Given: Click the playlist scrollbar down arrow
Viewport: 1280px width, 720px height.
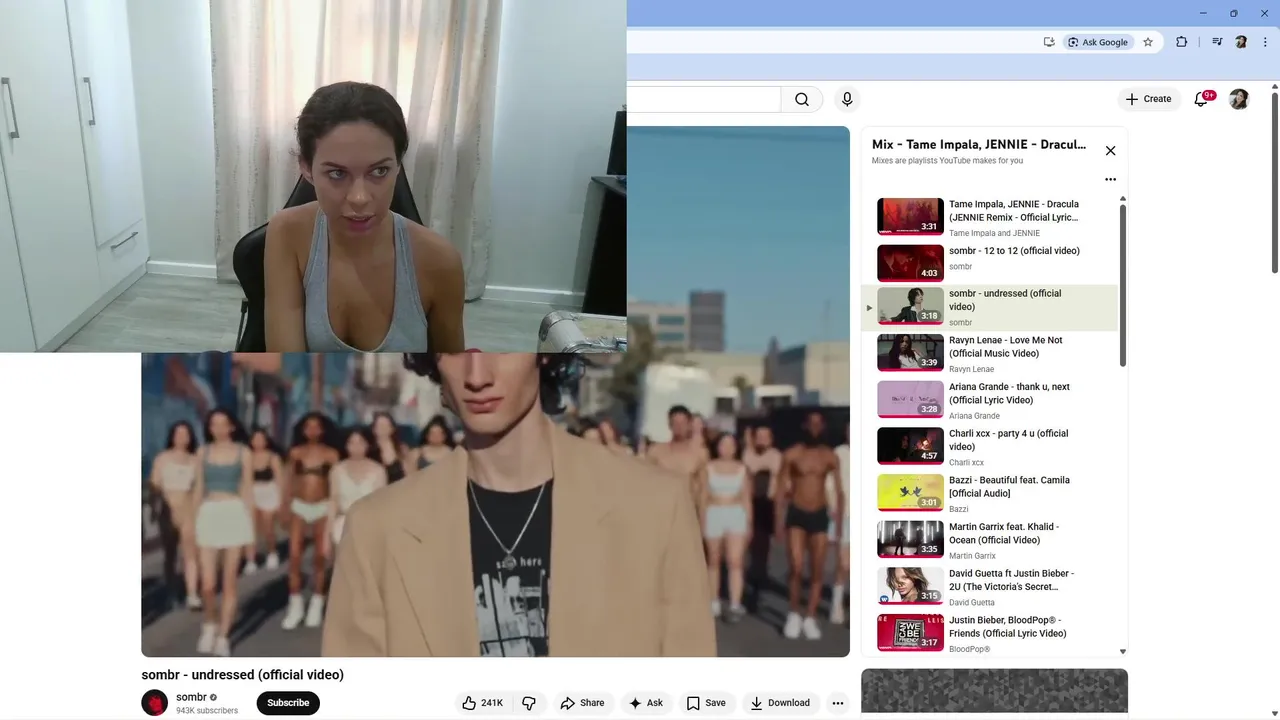Looking at the screenshot, I should 1122,652.
